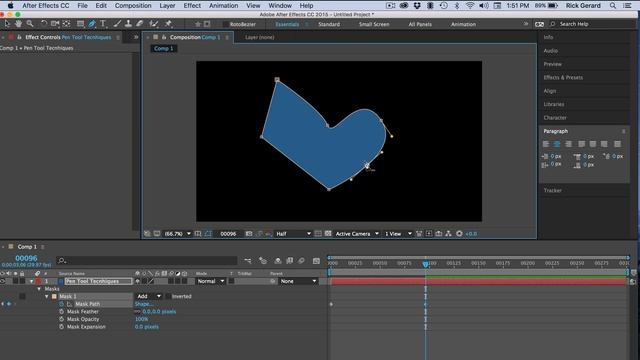Open the resolution Half dropdown
Image resolution: width=640 pixels, height=360 pixels.
[293, 234]
